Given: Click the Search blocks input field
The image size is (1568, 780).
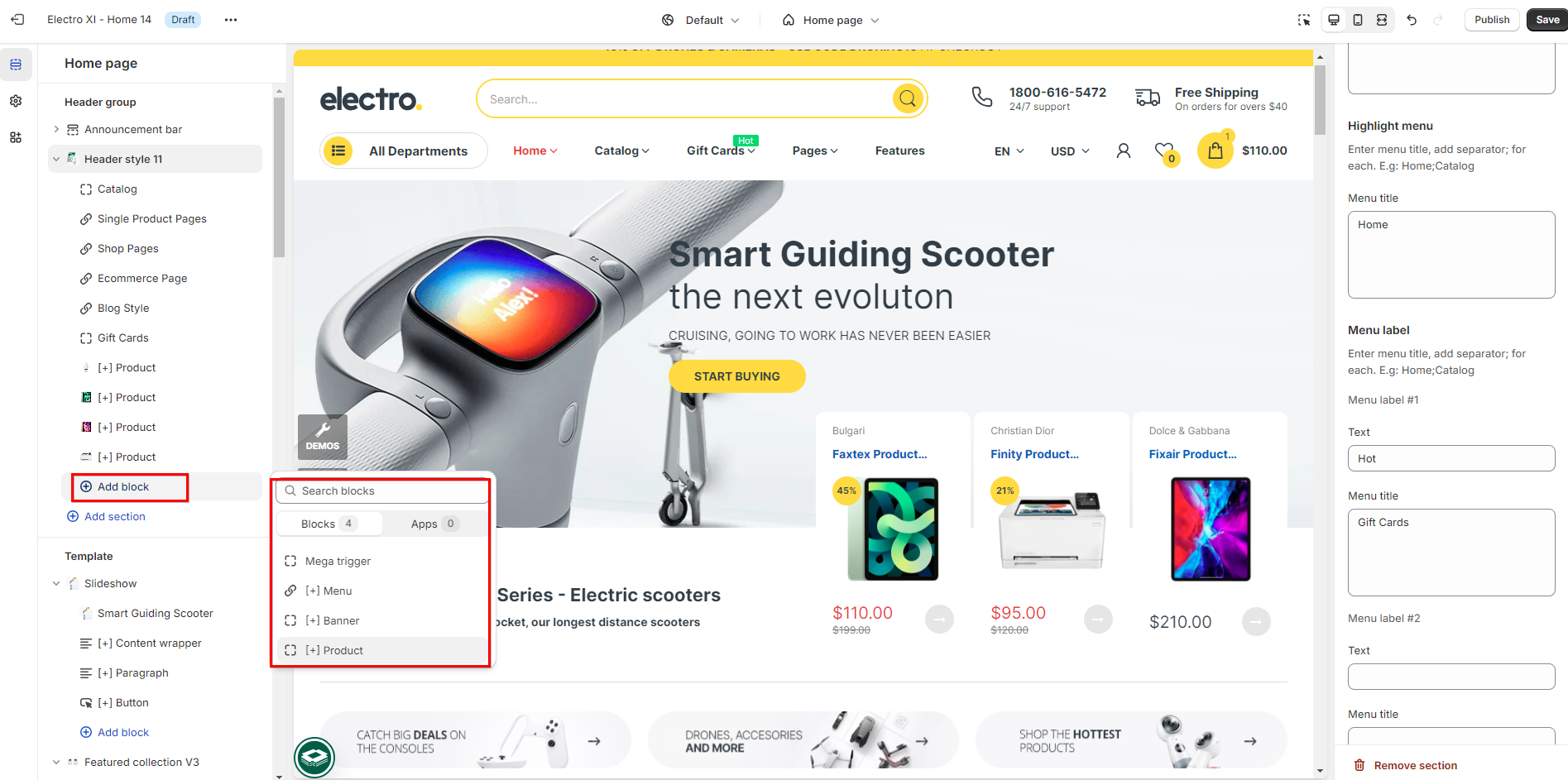Looking at the screenshot, I should click(x=382, y=490).
